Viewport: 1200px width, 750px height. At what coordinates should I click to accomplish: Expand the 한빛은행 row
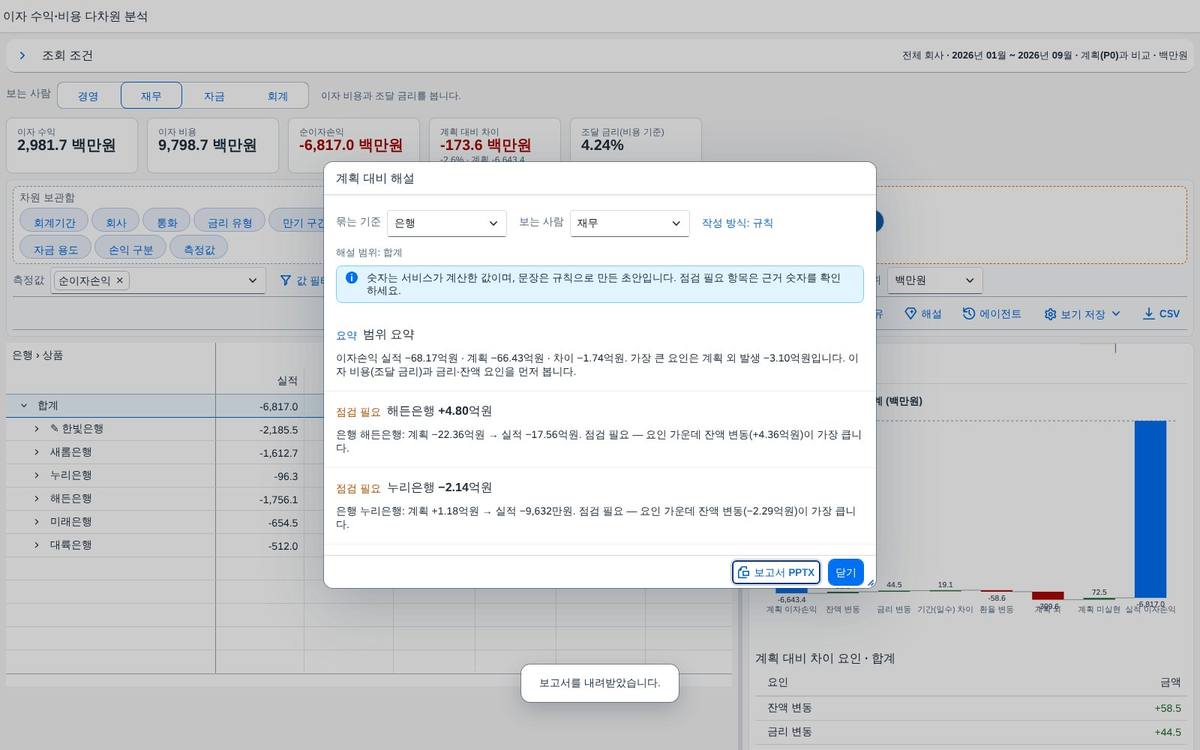click(x=37, y=429)
